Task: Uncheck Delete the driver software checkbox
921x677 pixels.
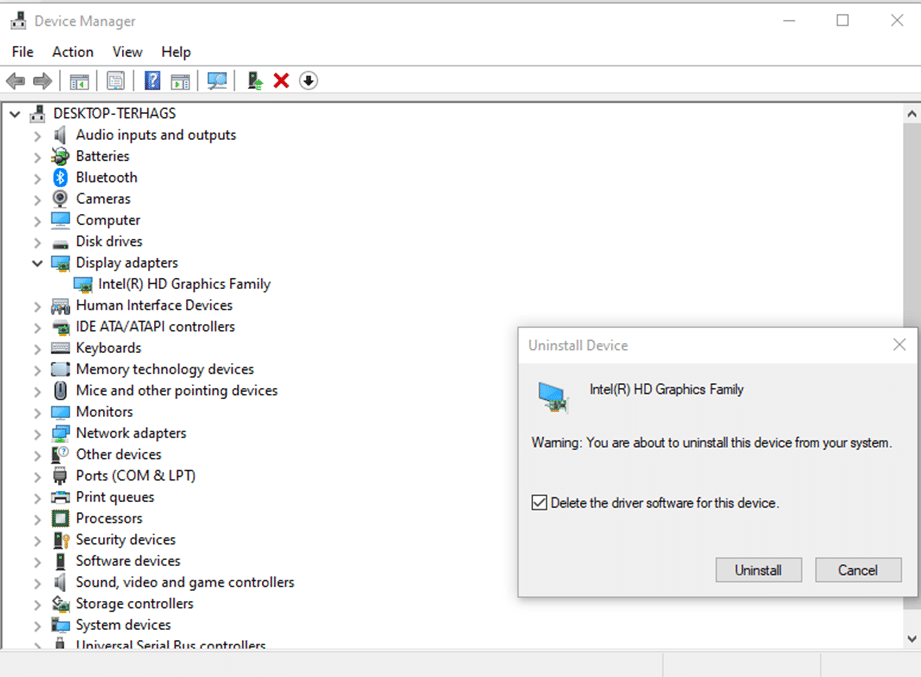Action: [x=539, y=503]
